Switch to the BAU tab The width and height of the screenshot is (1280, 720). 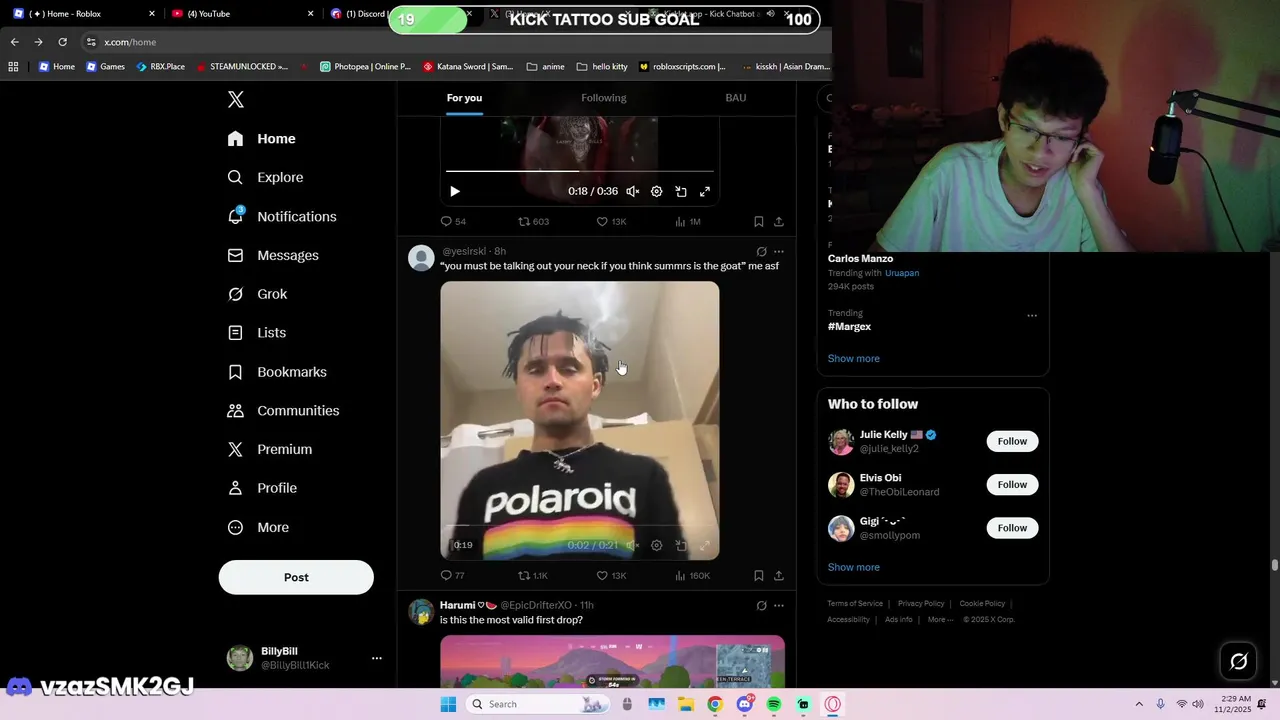click(x=736, y=98)
